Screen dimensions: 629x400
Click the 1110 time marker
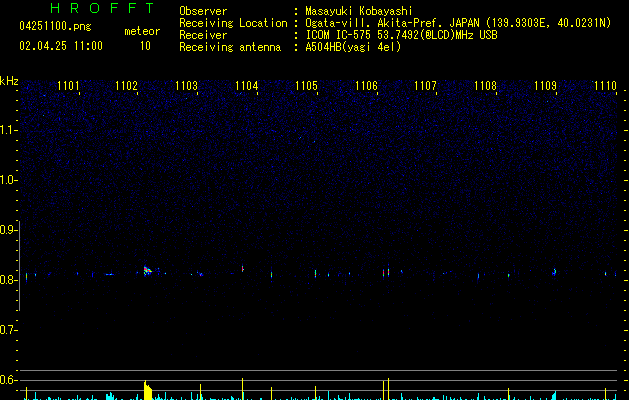point(605,86)
